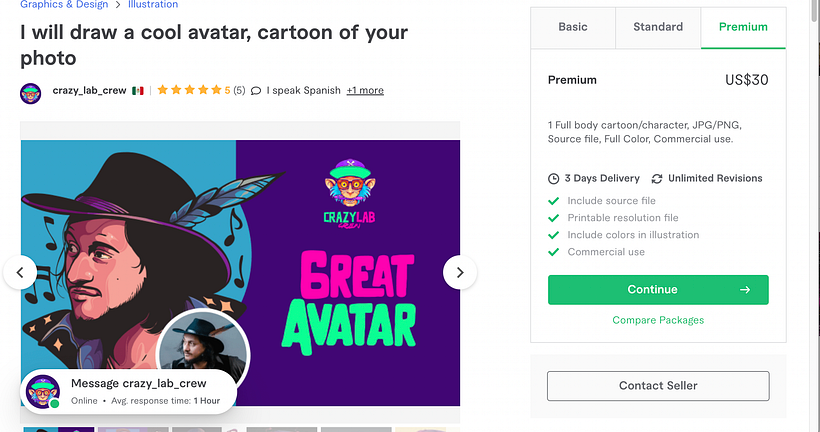
Task: Open the main cartoon avatar gallery image
Action: [x=240, y=260]
